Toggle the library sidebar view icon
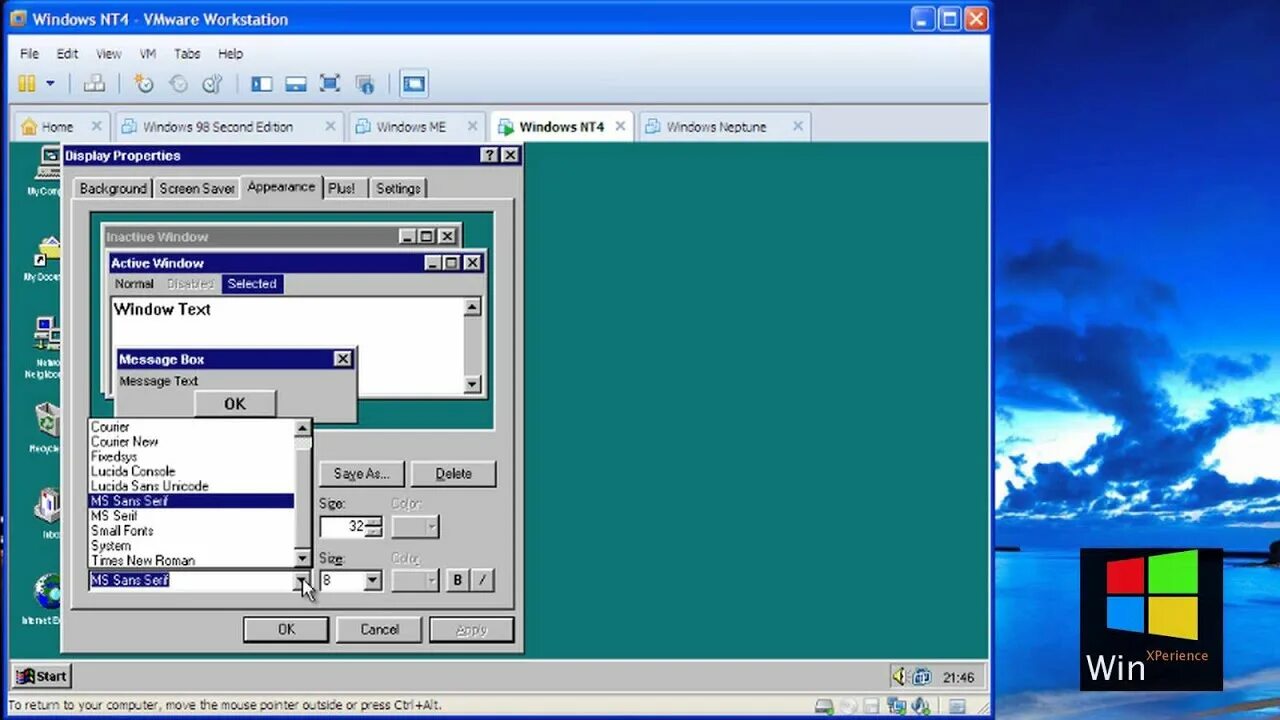Screen dimensions: 1280x720 click(262, 84)
